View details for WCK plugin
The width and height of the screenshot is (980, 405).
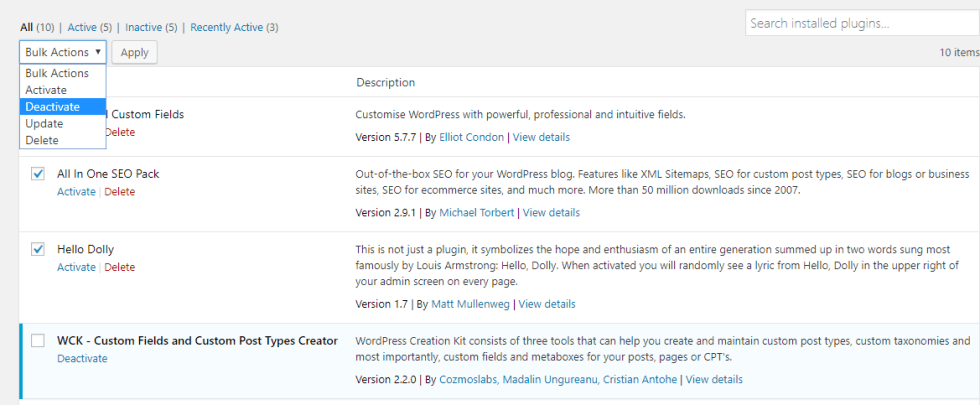point(714,379)
